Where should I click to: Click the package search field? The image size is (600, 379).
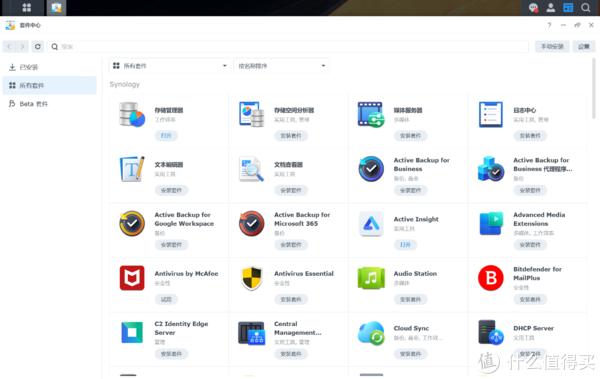[289, 47]
